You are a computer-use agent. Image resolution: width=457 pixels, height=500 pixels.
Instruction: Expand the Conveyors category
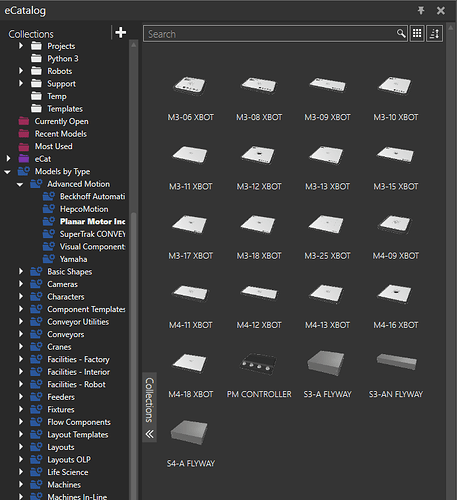coord(21,334)
